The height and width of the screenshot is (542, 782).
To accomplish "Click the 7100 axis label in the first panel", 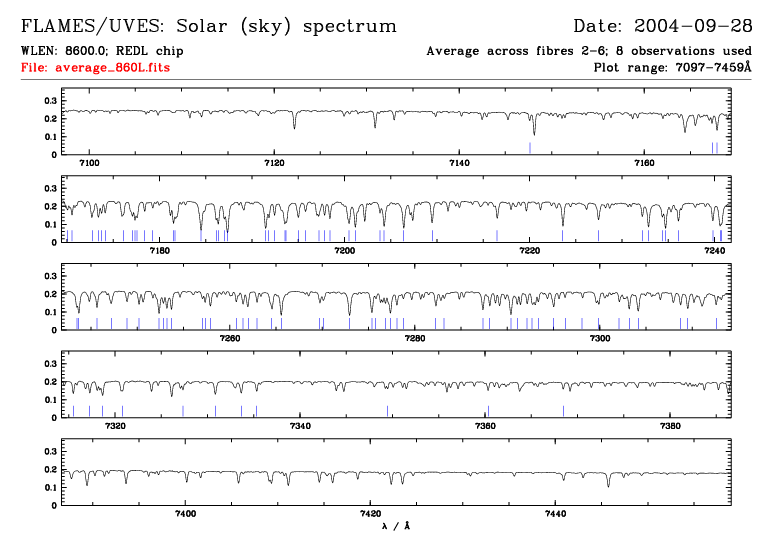I will point(89,163).
